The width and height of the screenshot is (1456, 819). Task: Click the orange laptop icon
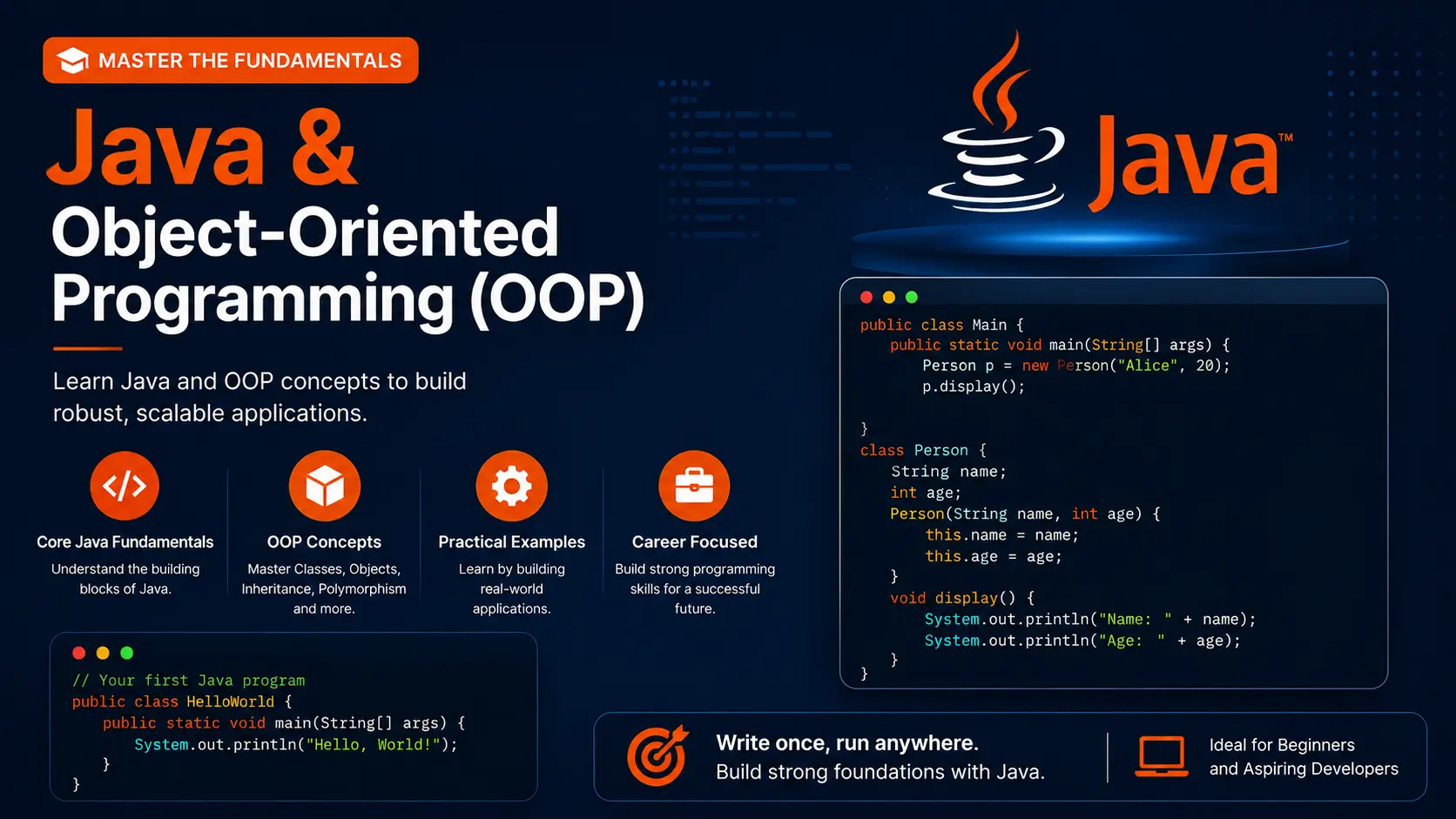click(1162, 756)
